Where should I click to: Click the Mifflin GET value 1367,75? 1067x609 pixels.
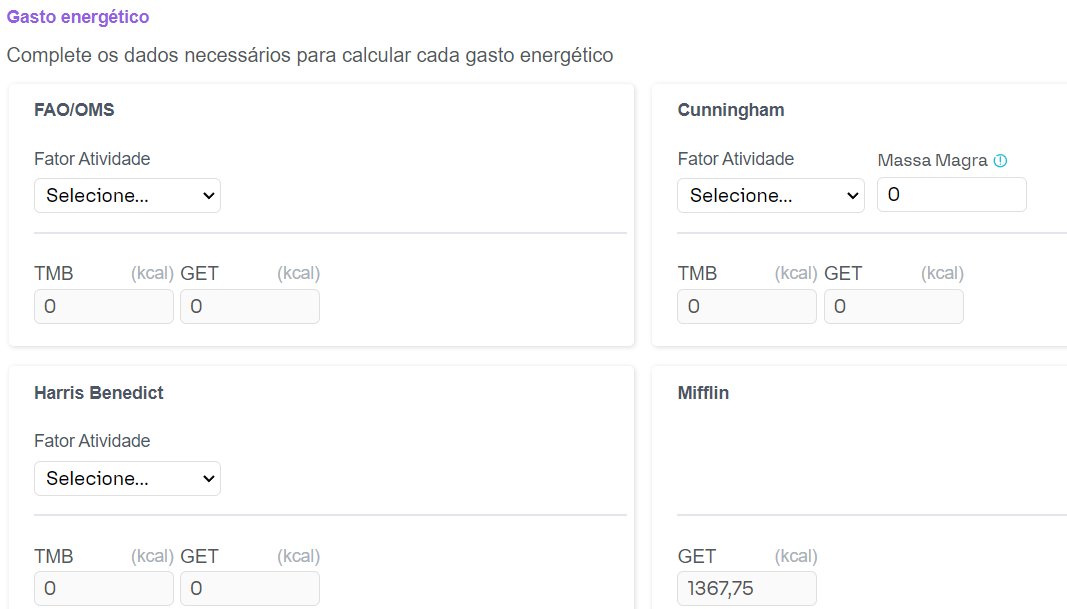click(747, 589)
